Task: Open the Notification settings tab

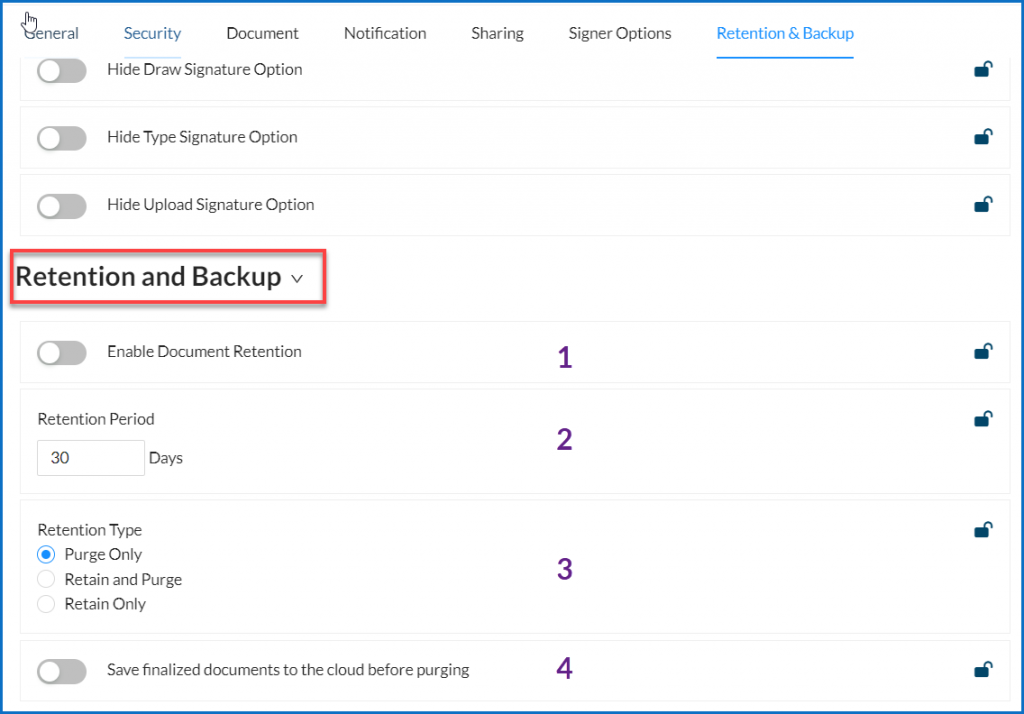Action: tap(385, 33)
